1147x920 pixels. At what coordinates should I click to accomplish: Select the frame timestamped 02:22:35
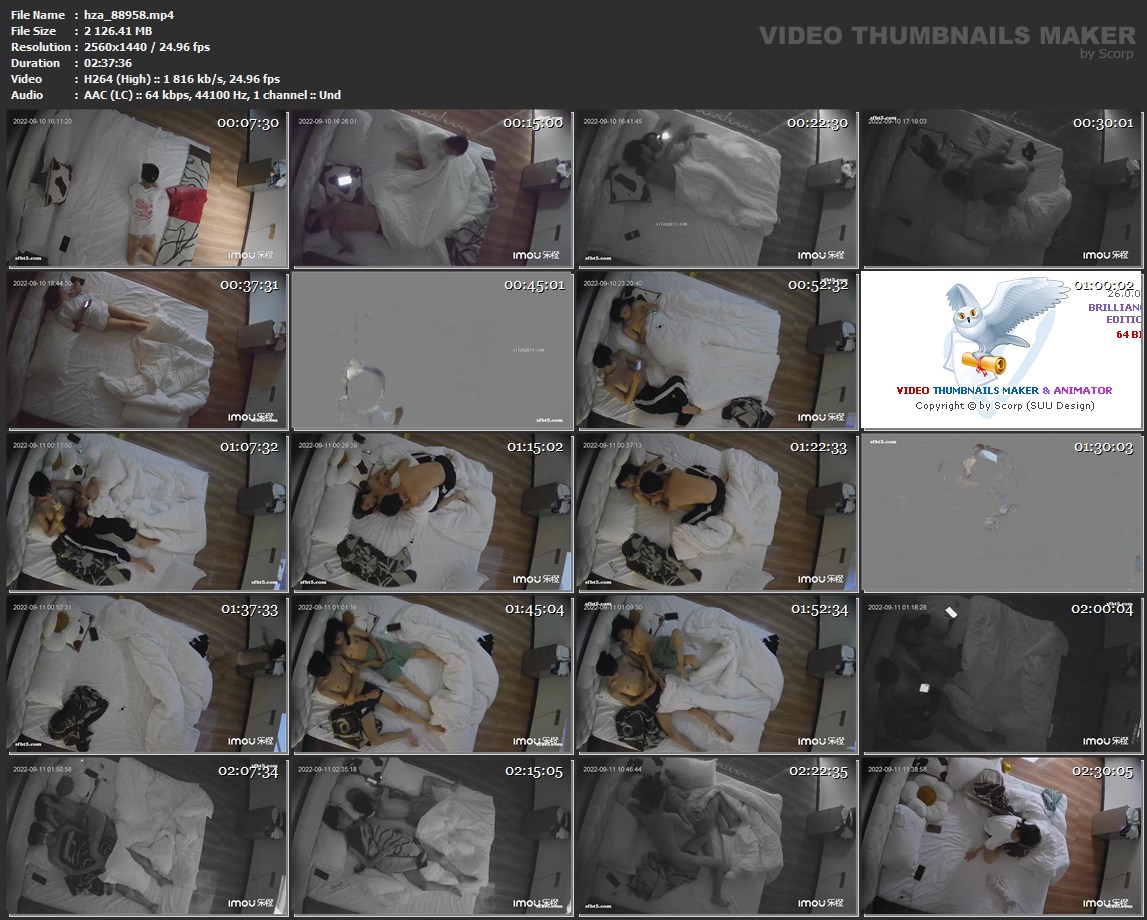[717, 837]
